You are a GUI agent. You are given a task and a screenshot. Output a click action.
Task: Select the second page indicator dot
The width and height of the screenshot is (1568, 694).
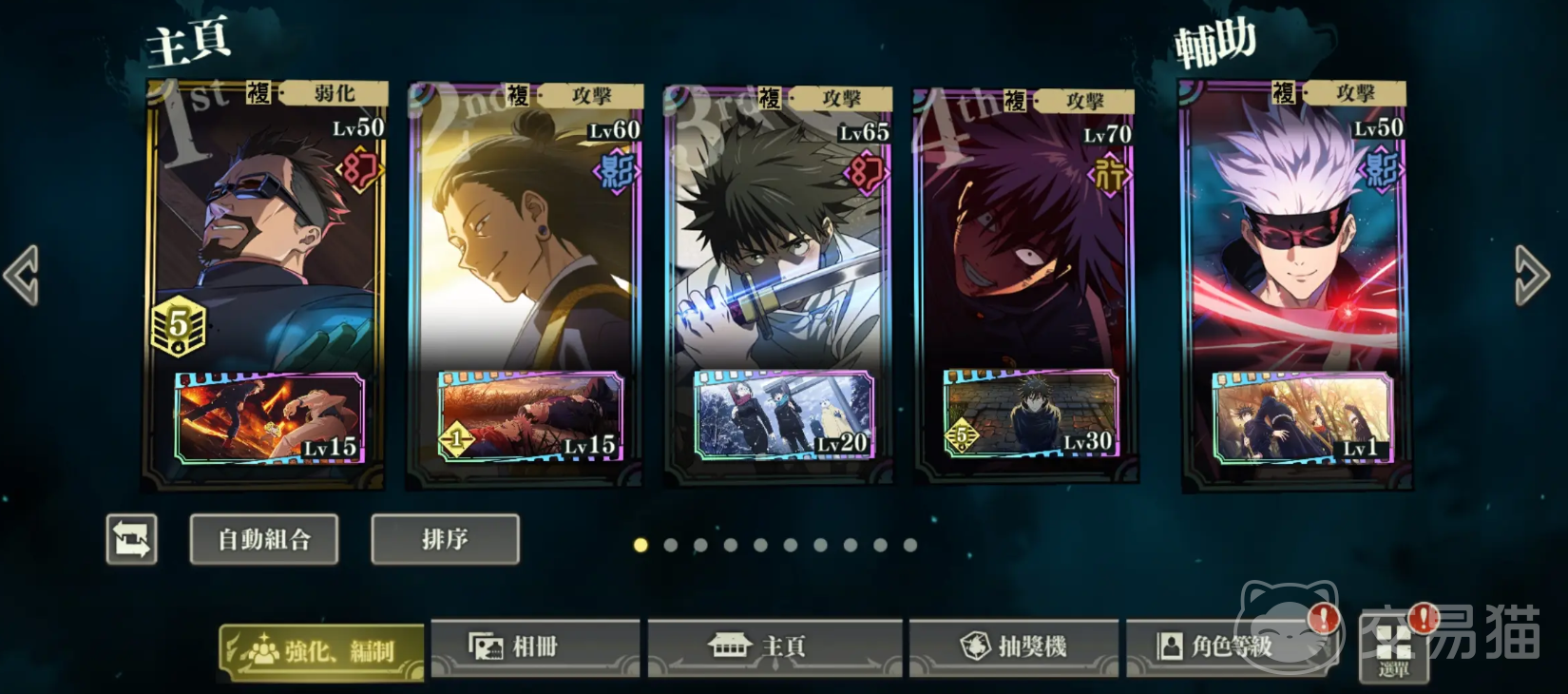pos(671,545)
